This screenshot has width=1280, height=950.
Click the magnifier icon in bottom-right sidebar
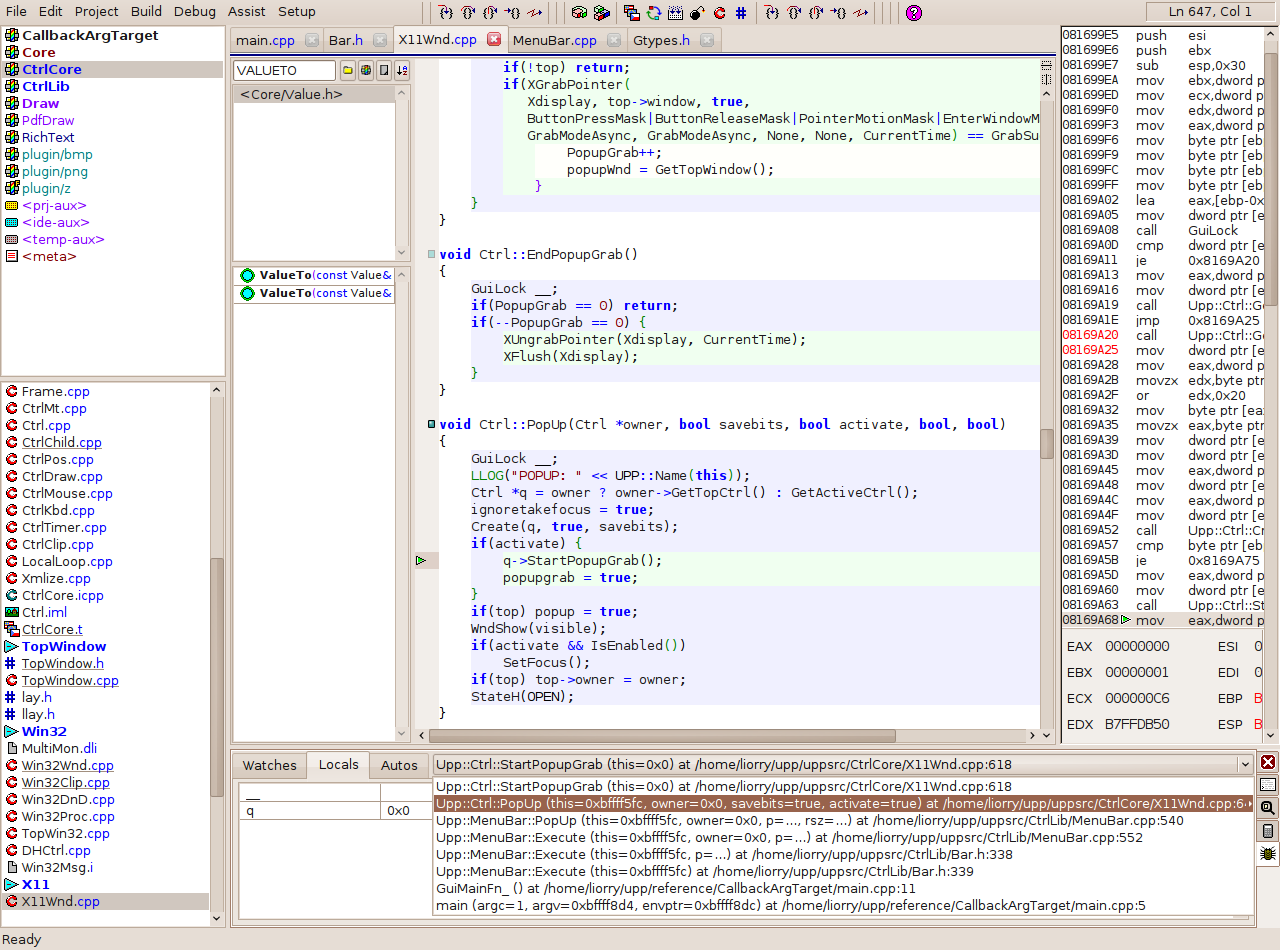1268,808
